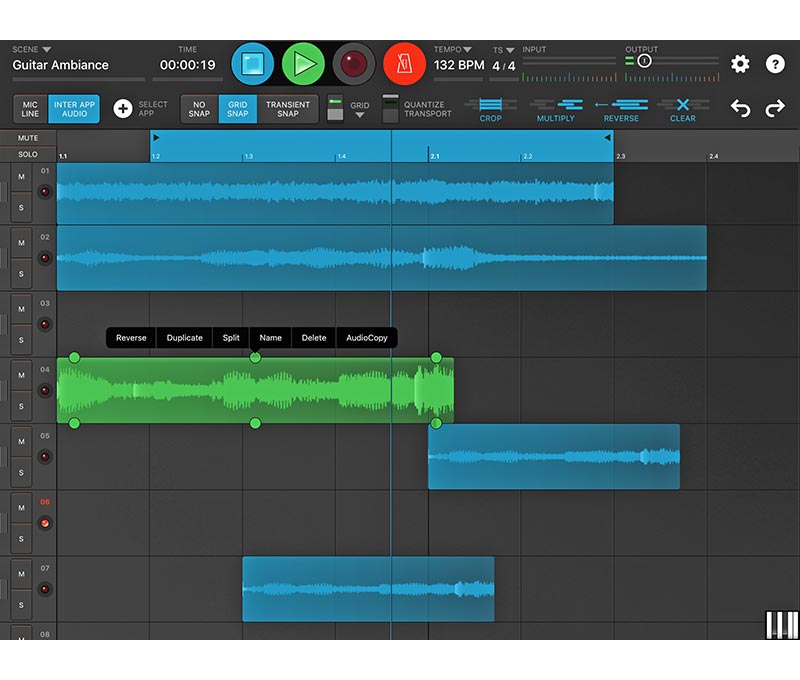Toggle the Grid switch
This screenshot has height=680, width=800.
point(335,109)
